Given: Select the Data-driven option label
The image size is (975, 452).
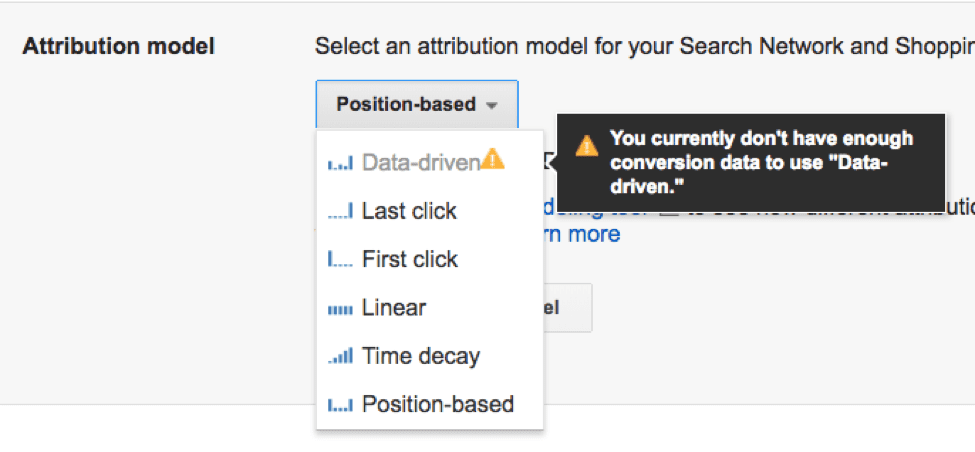Looking at the screenshot, I should [x=421, y=163].
